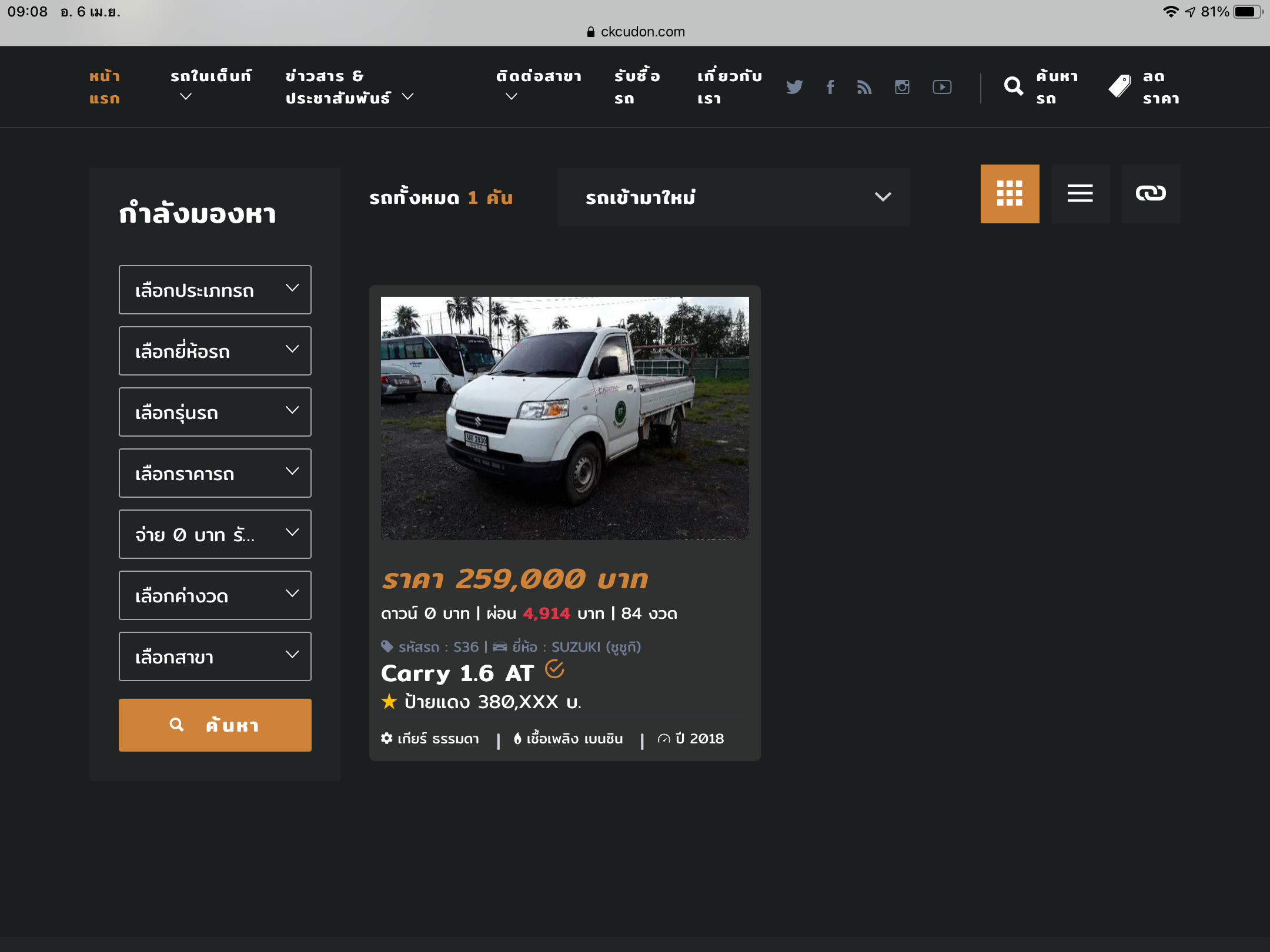Click the price tag discount icon
The height and width of the screenshot is (952, 1270).
click(x=1119, y=87)
